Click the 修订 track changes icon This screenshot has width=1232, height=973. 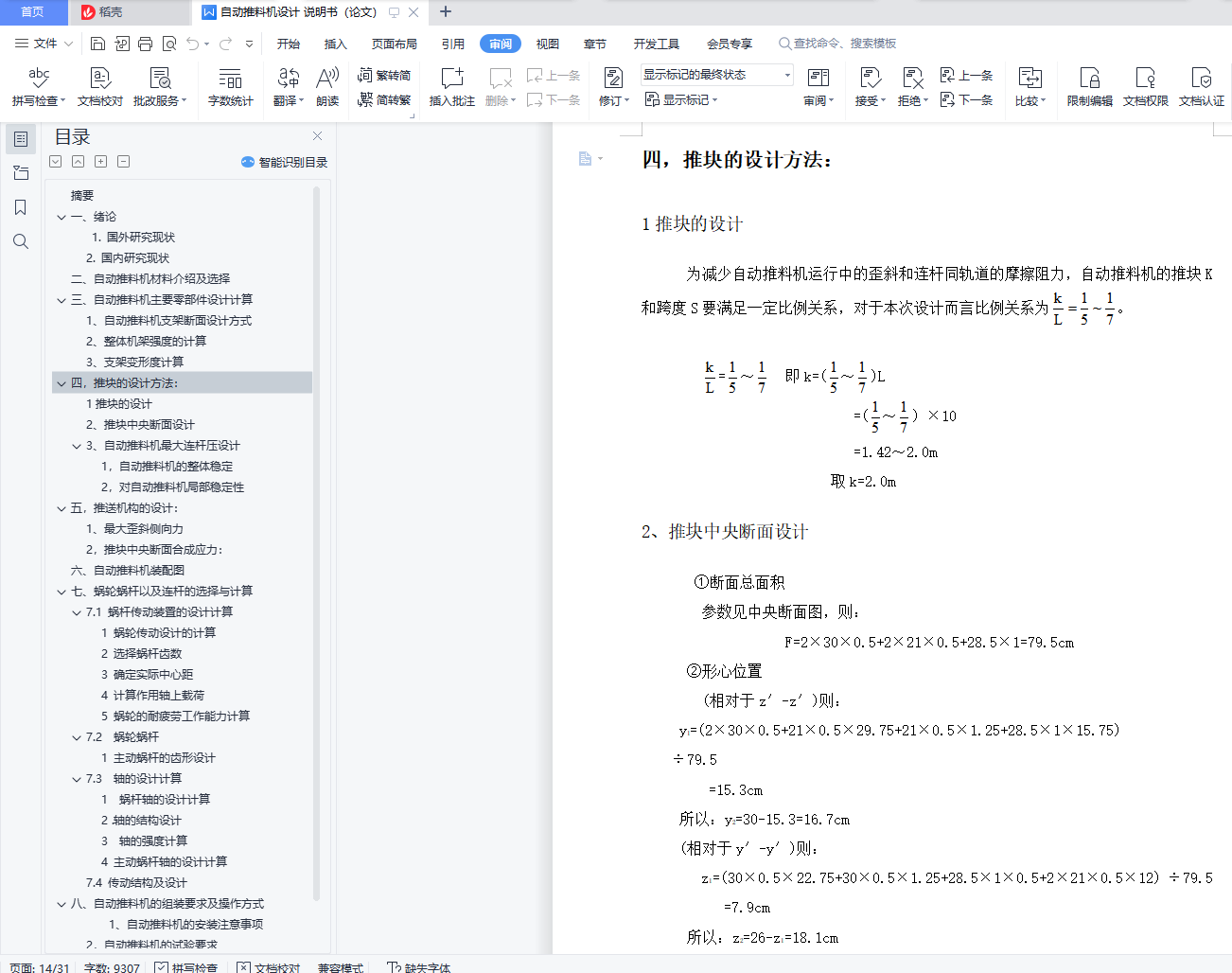click(x=613, y=79)
